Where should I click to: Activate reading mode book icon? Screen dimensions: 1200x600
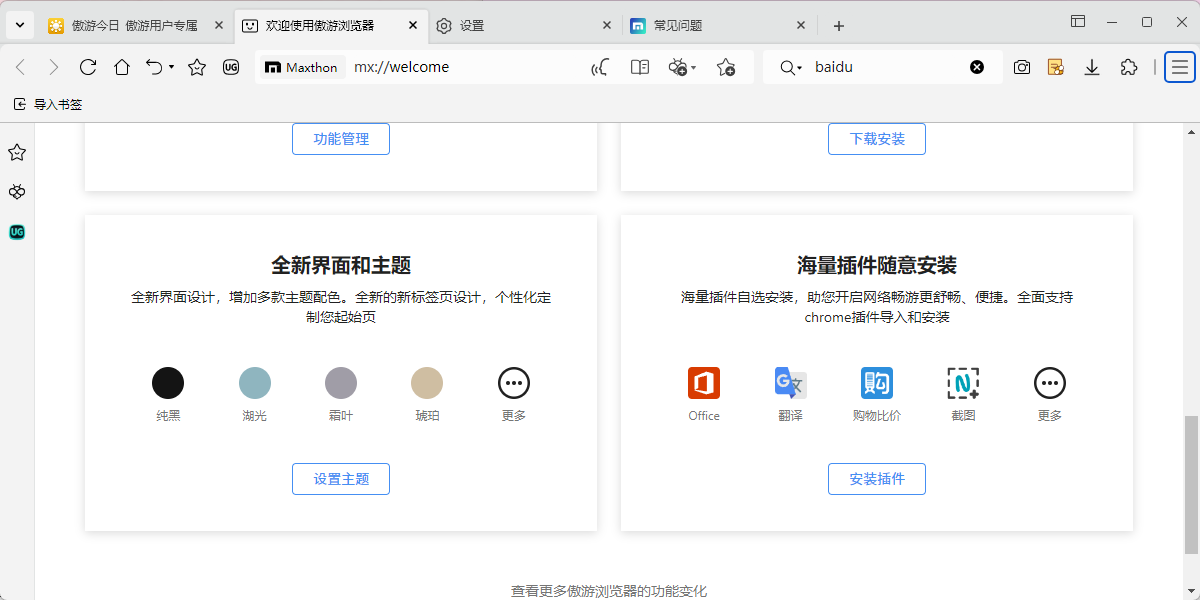click(x=639, y=67)
